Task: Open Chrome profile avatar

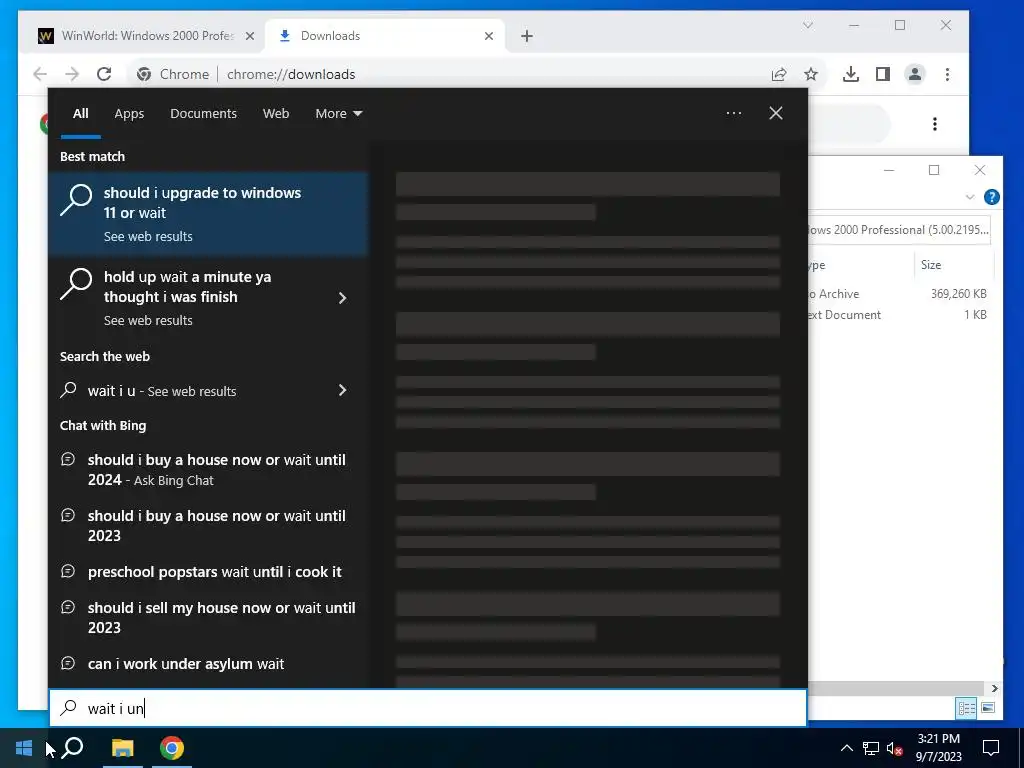Action: coord(915,74)
